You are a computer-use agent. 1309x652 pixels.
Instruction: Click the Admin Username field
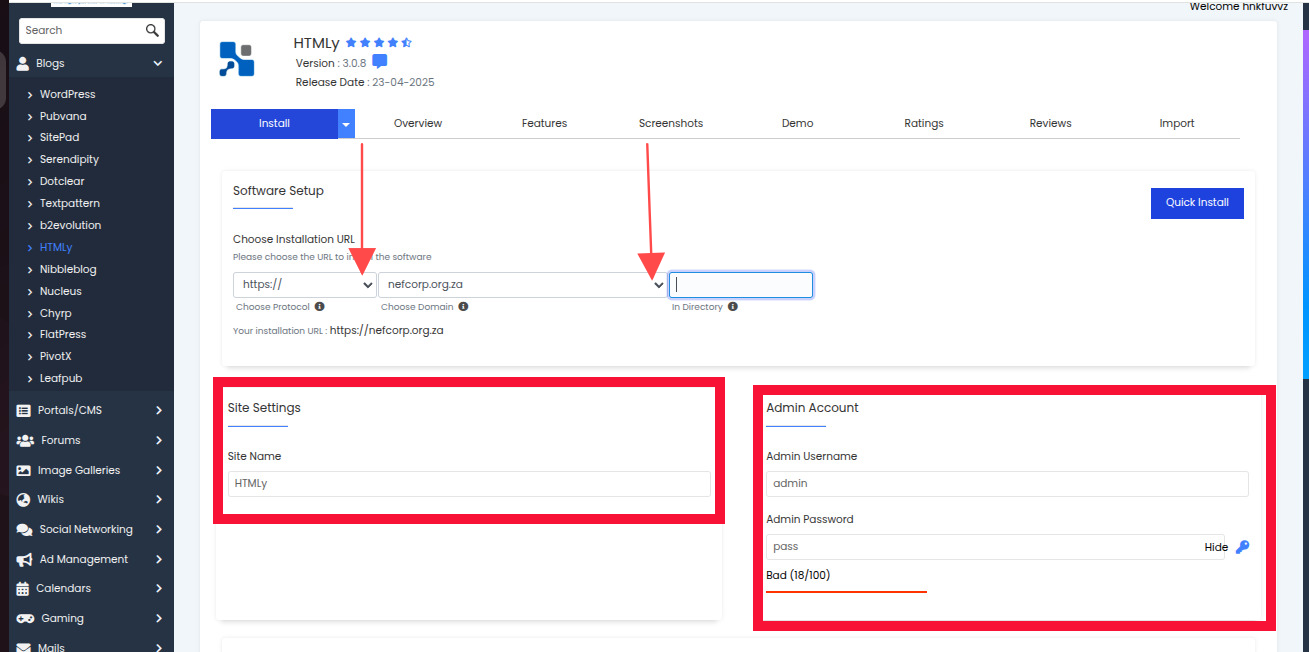coord(1007,484)
